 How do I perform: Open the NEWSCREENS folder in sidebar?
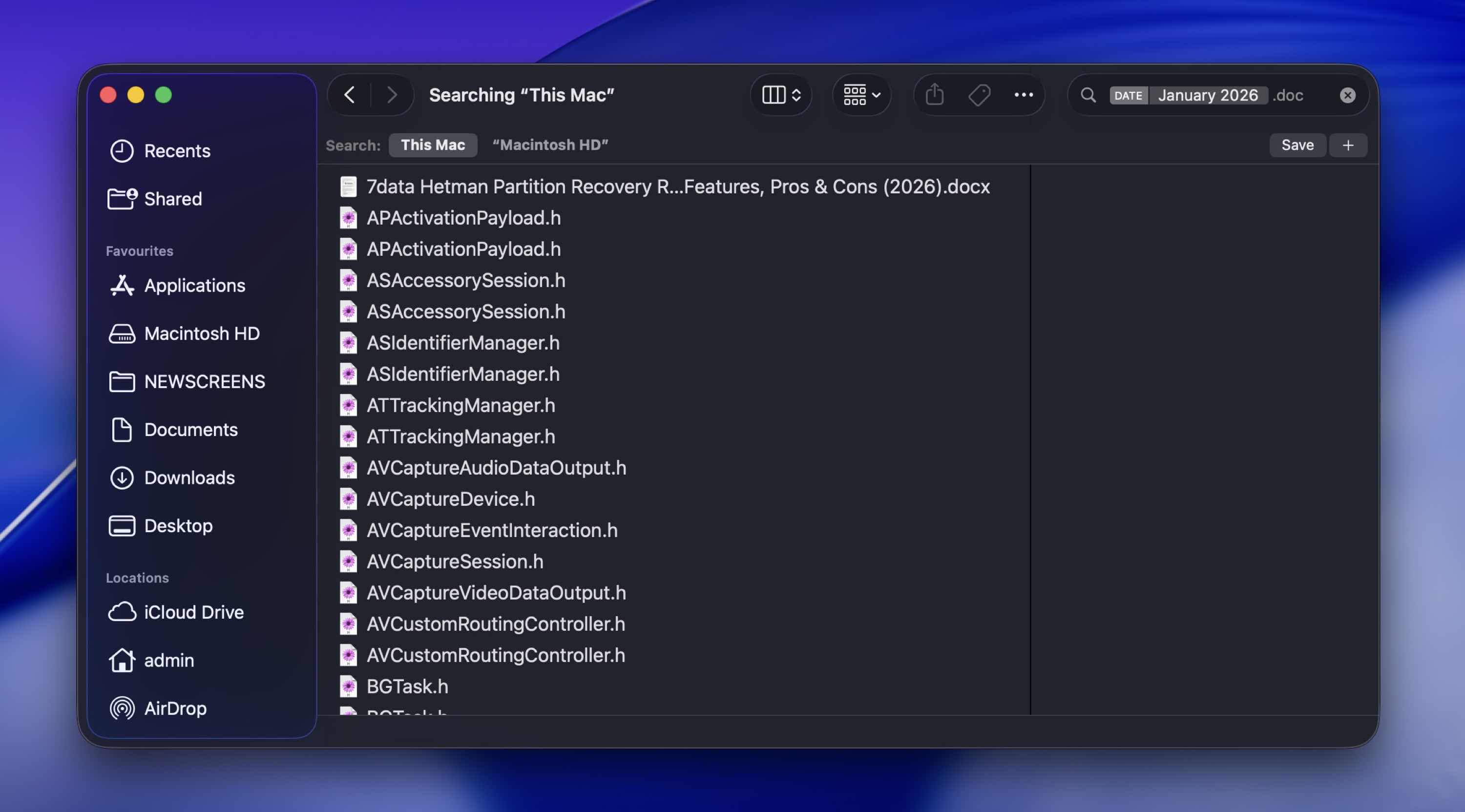point(204,381)
